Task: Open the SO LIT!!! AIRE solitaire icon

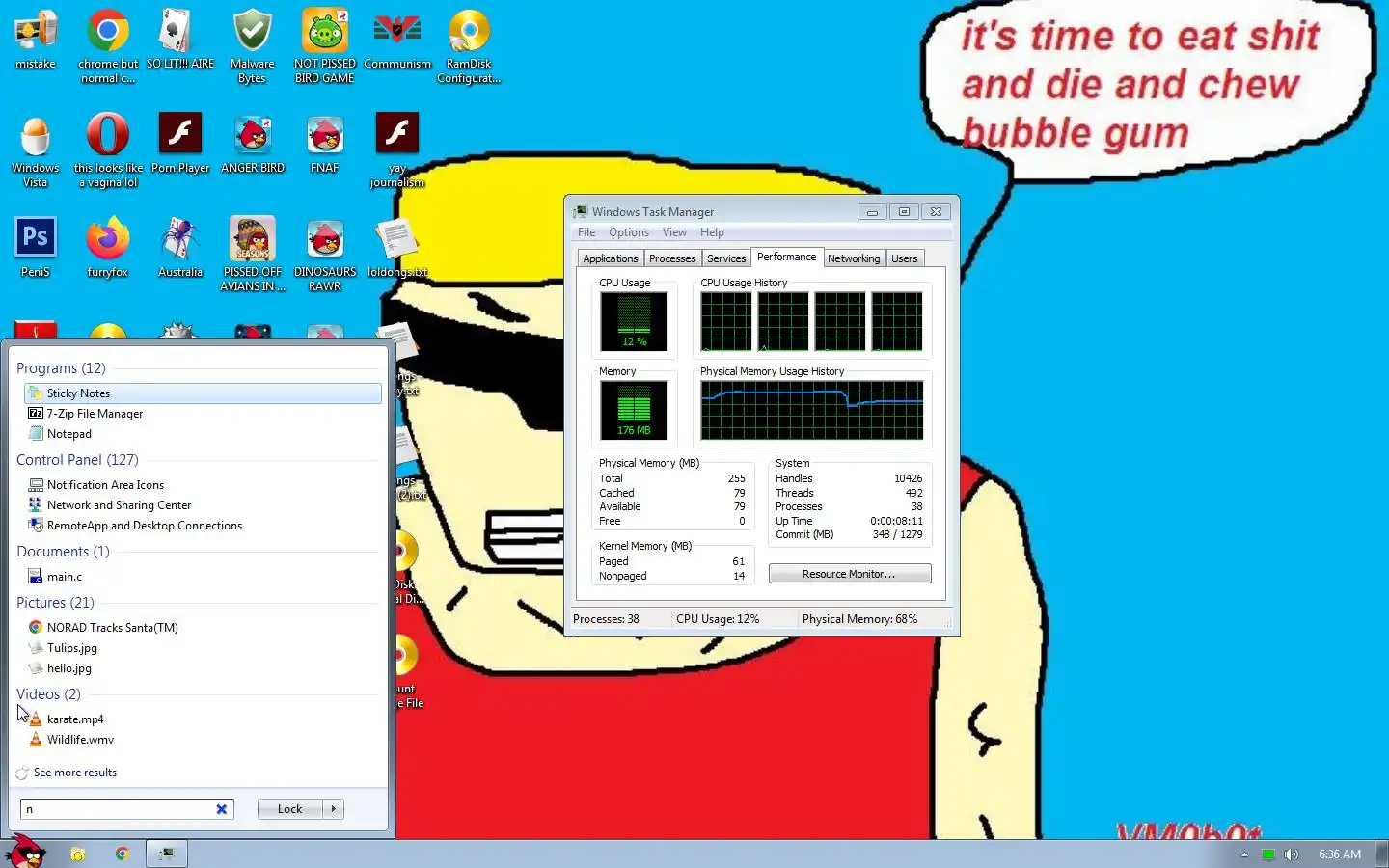Action: pyautogui.click(x=180, y=41)
